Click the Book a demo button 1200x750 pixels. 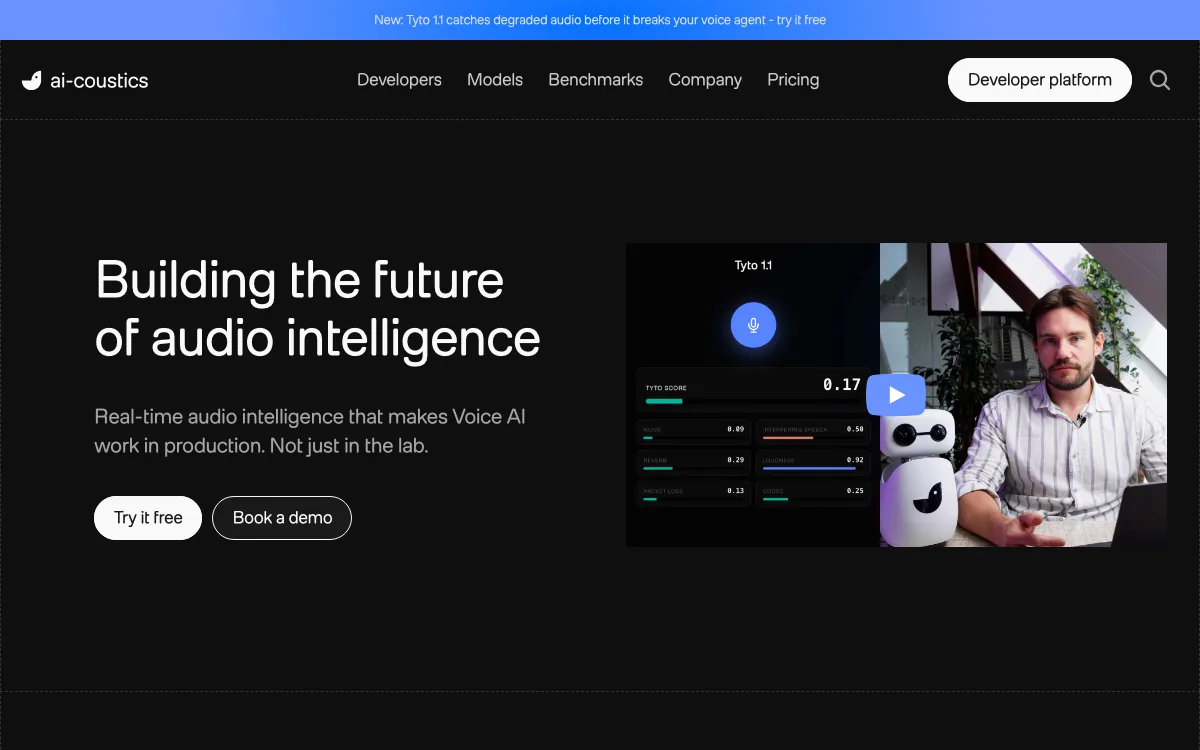click(282, 518)
